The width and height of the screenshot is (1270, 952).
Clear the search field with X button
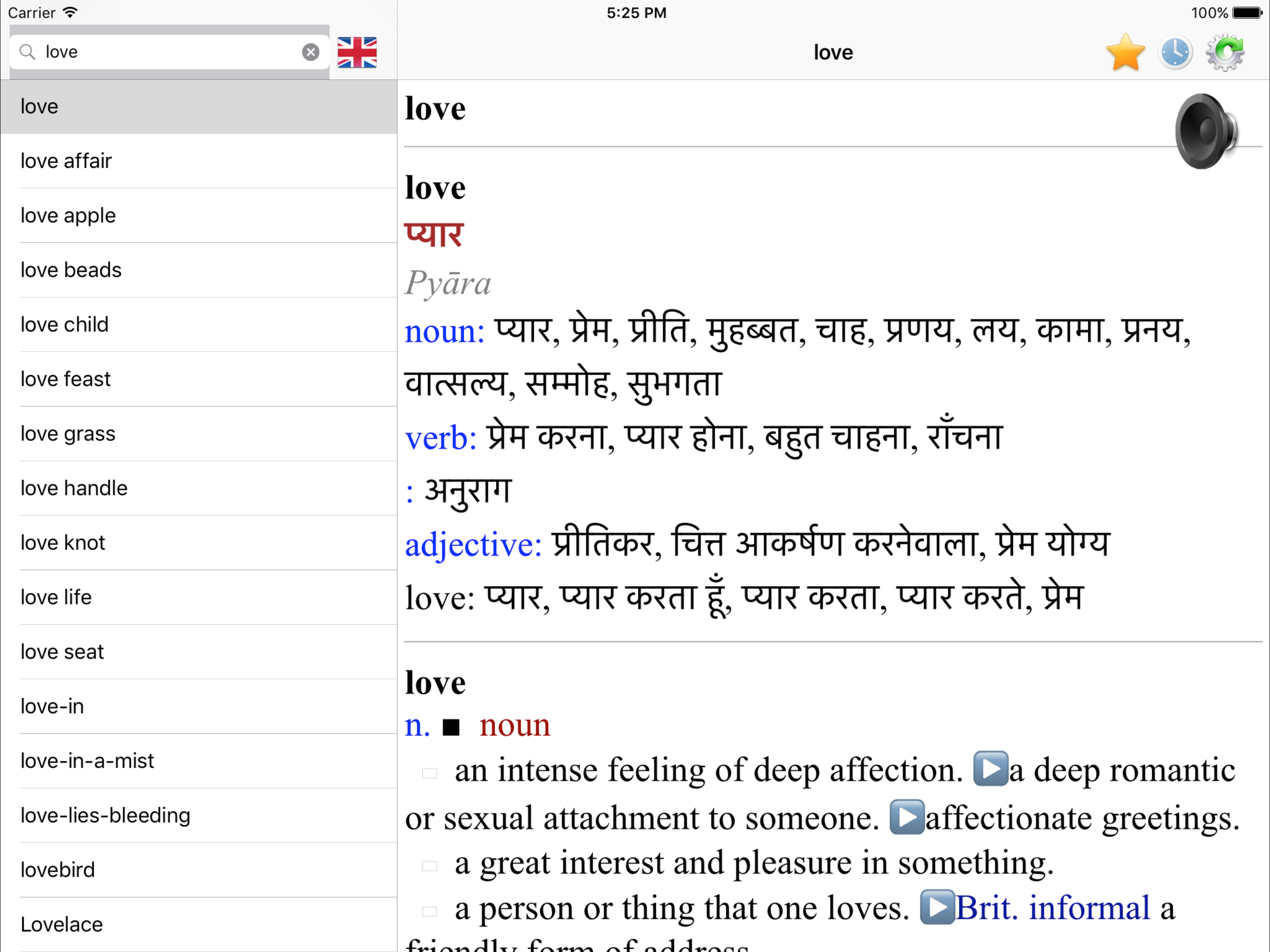point(311,52)
